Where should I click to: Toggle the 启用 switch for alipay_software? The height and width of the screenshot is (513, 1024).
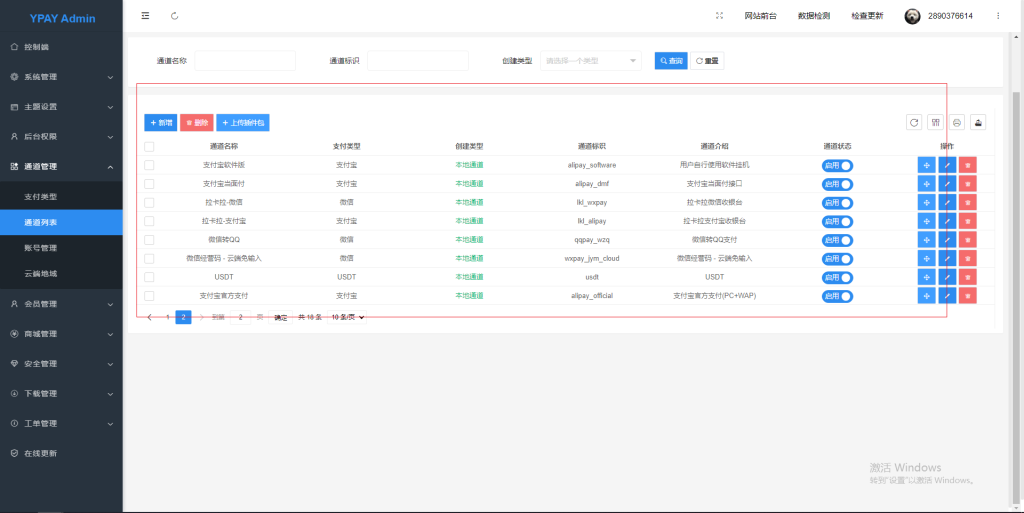tap(837, 166)
